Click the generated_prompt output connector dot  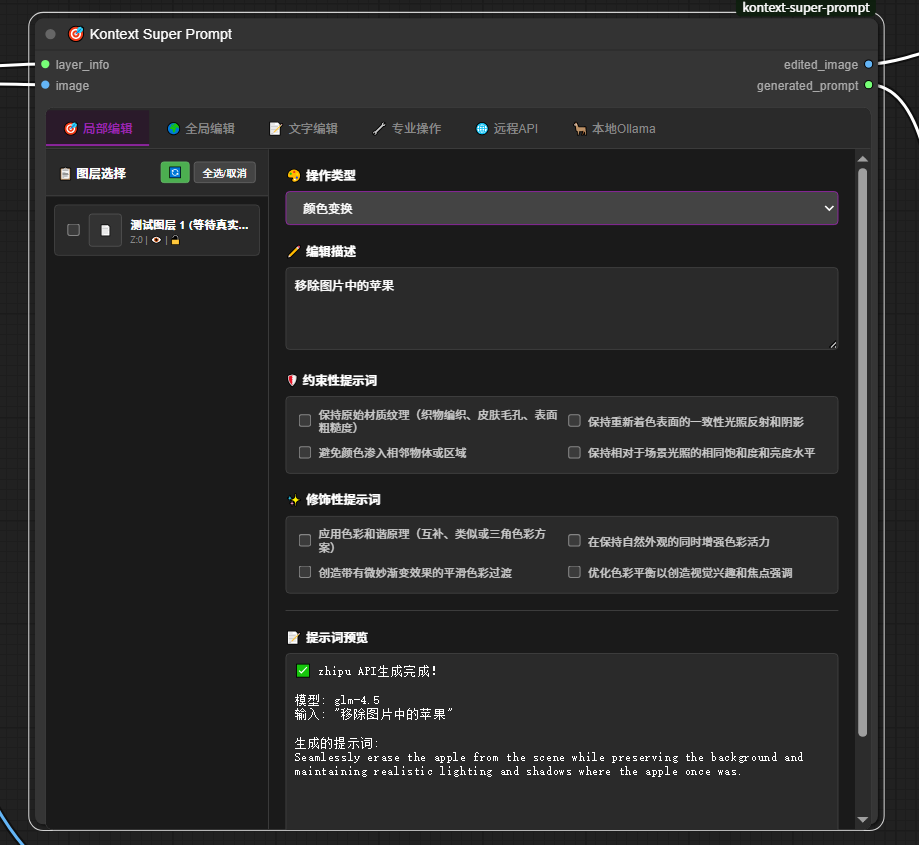[x=869, y=85]
